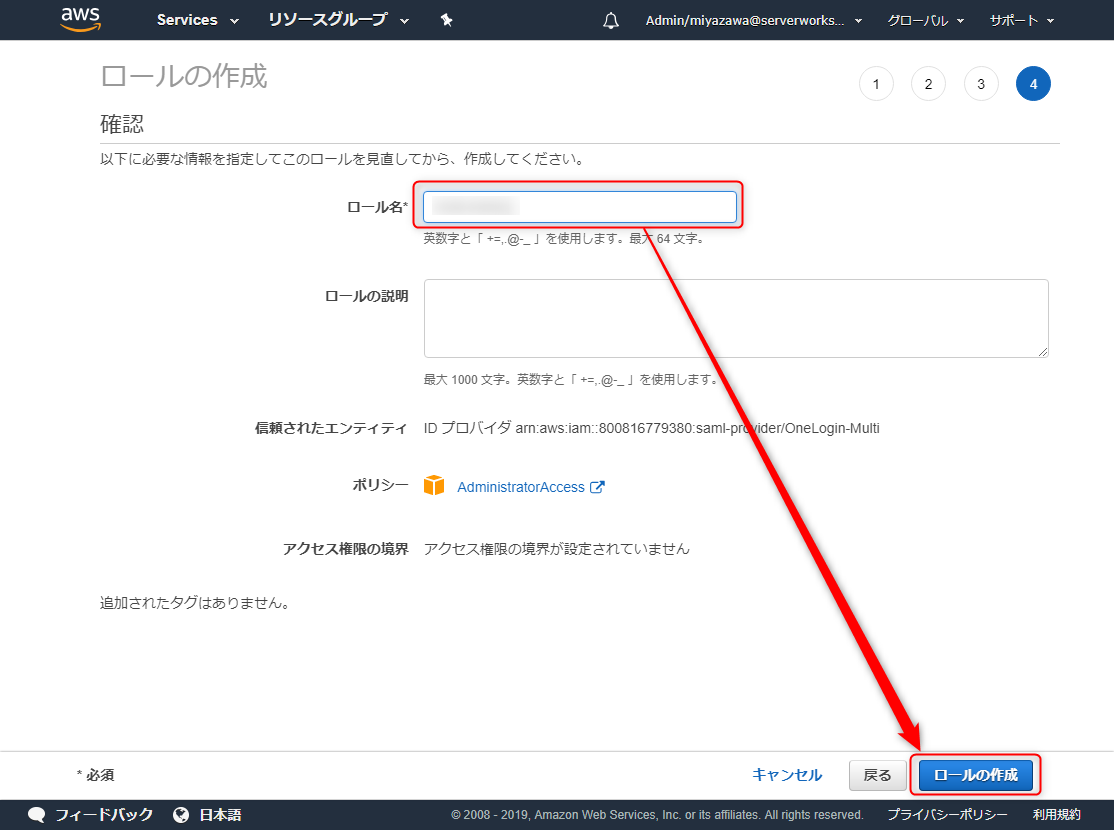Screen dimensions: 1114x830
Task: Open the notifications bell icon
Action: (610, 21)
